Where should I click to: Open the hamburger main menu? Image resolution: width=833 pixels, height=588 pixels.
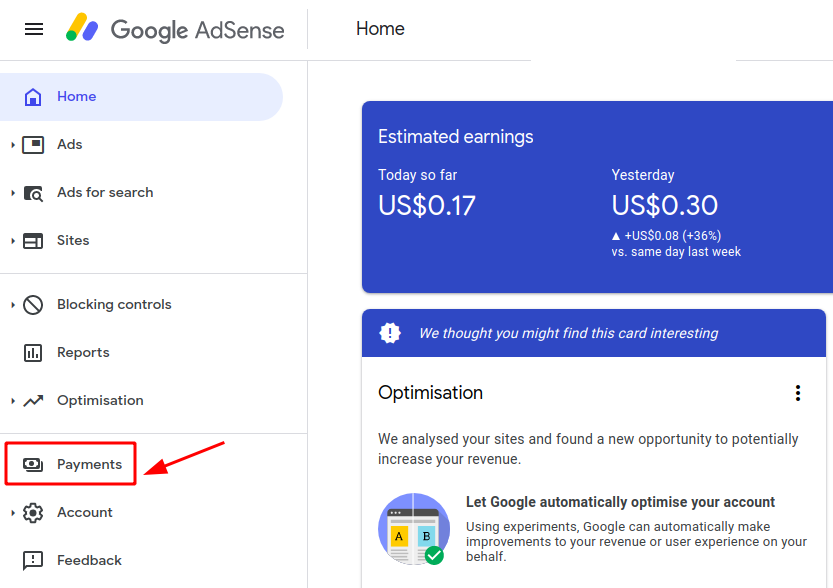pyautogui.click(x=34, y=29)
